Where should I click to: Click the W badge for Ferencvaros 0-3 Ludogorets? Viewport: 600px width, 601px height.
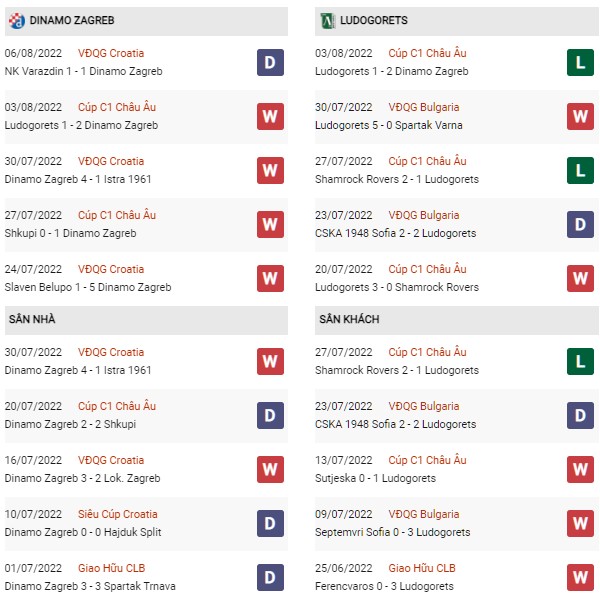[580, 578]
